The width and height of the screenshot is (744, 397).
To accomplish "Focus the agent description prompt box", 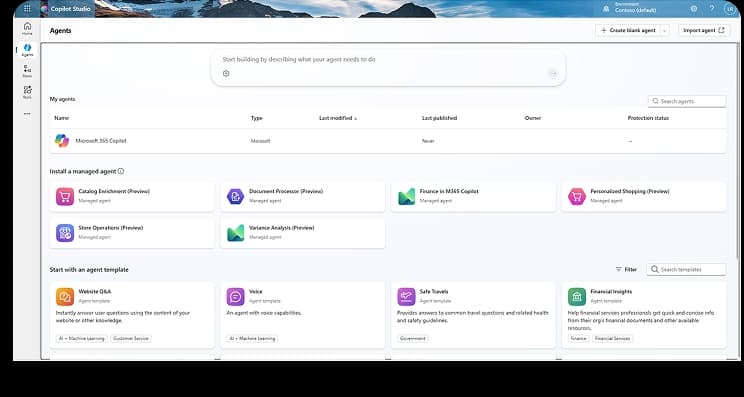I will [x=388, y=68].
